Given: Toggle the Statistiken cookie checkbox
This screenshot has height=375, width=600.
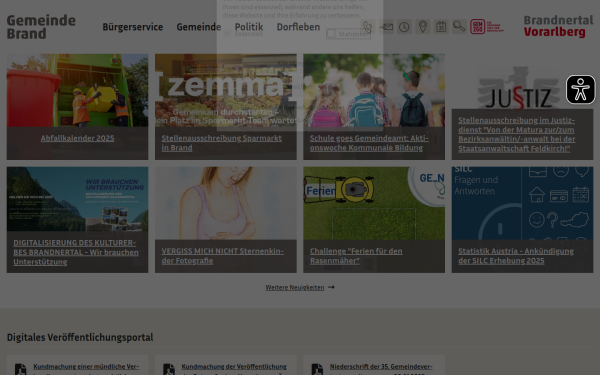Looking at the screenshot, I should [331, 34].
